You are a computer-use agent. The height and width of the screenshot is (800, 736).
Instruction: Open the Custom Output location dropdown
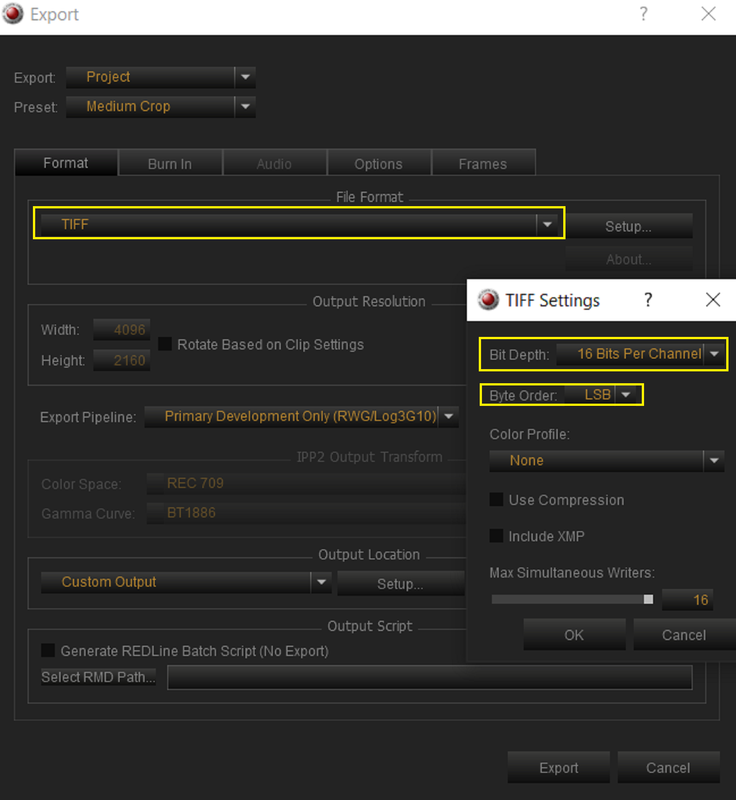tap(186, 582)
